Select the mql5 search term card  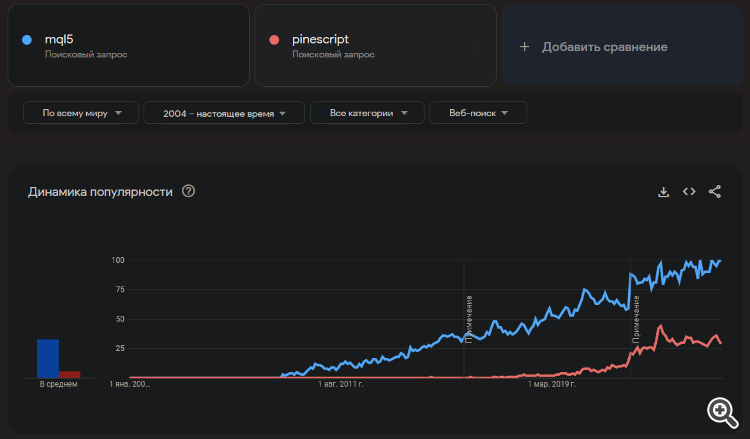128,46
